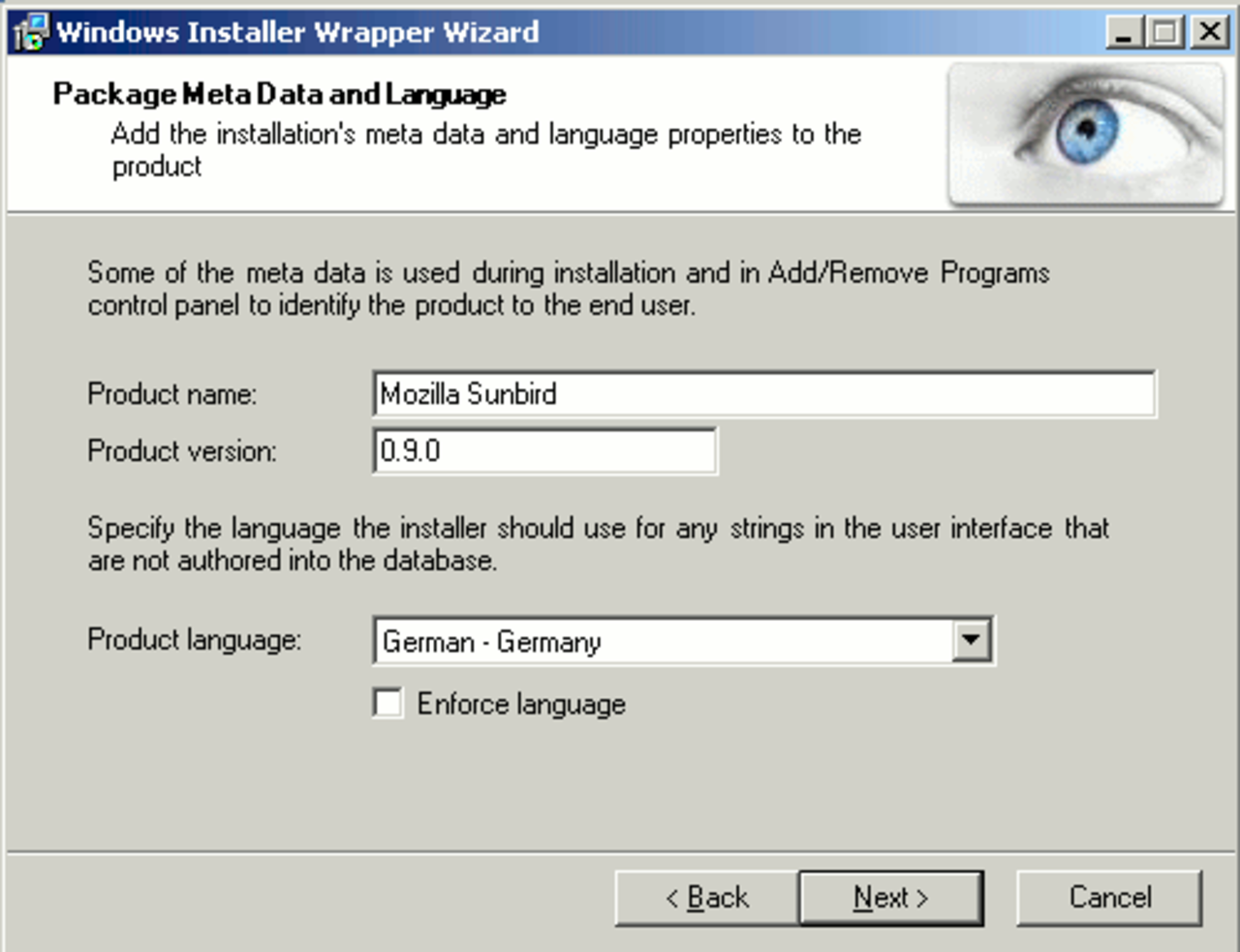
Task: Select the German - Germany combo box
Action: tap(683, 641)
